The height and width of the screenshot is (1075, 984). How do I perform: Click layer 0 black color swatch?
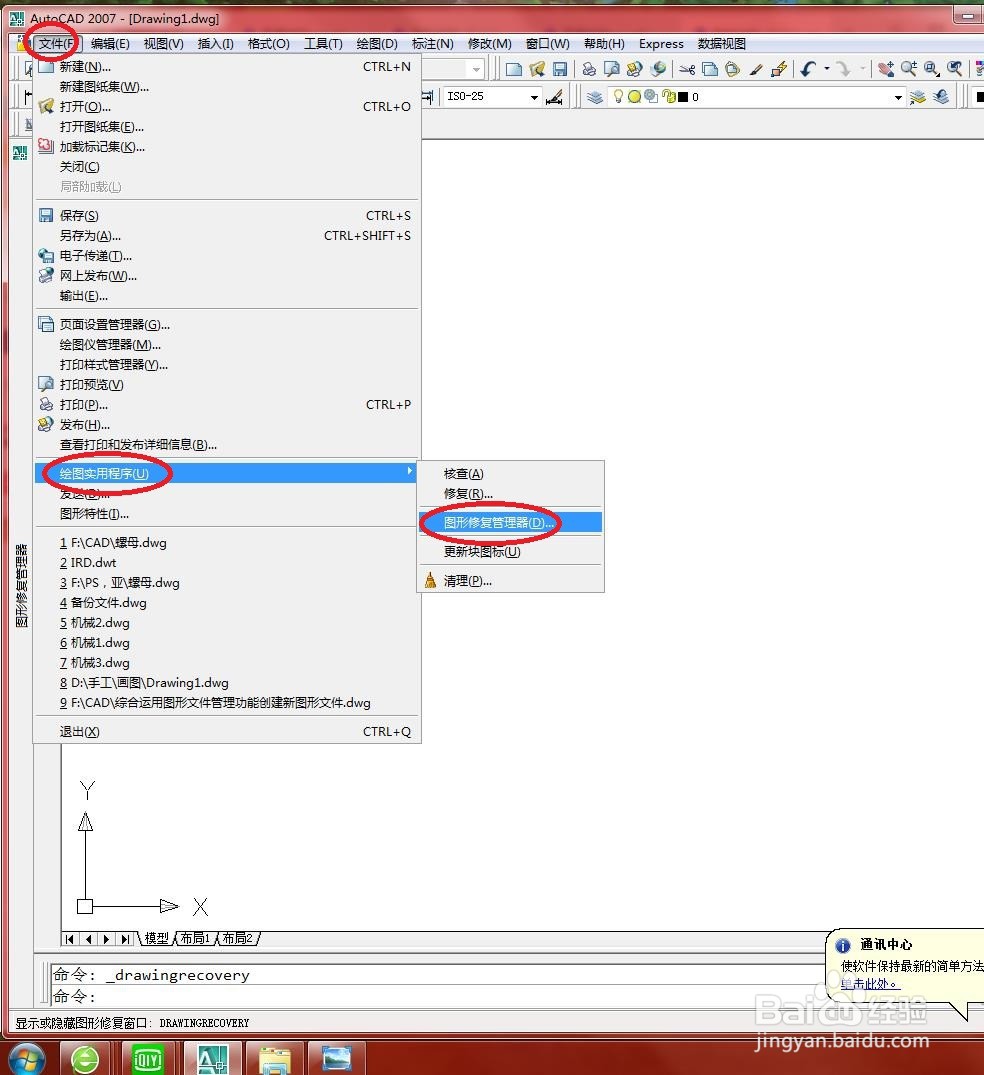point(683,97)
